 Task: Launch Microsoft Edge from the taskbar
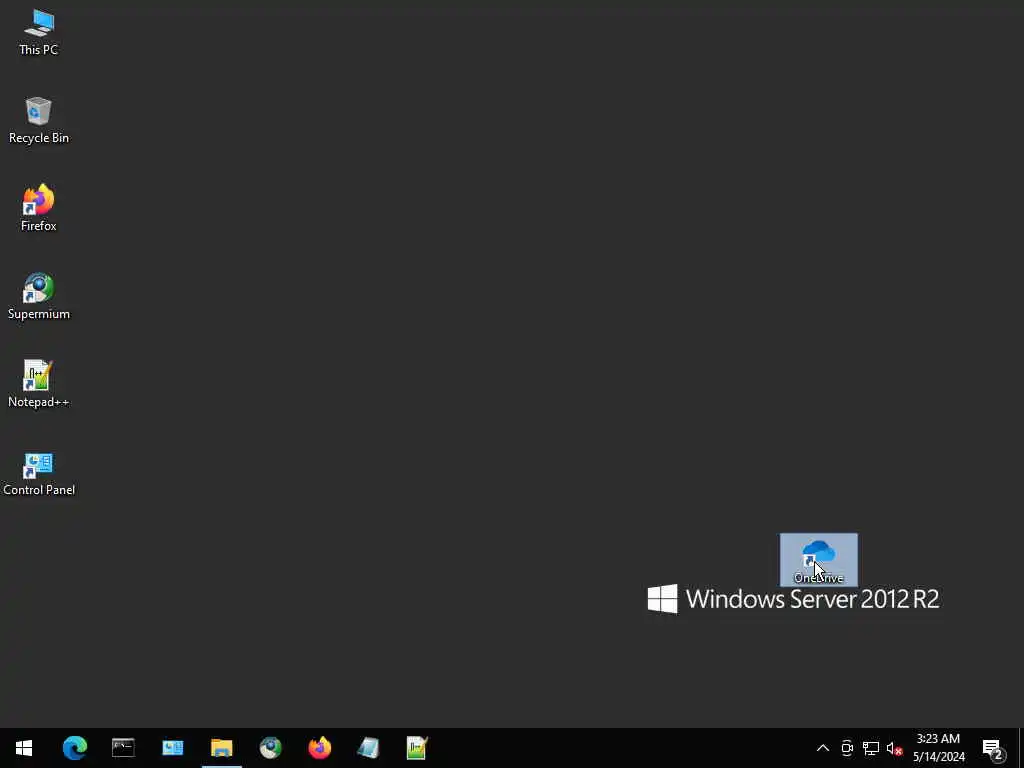tap(74, 748)
